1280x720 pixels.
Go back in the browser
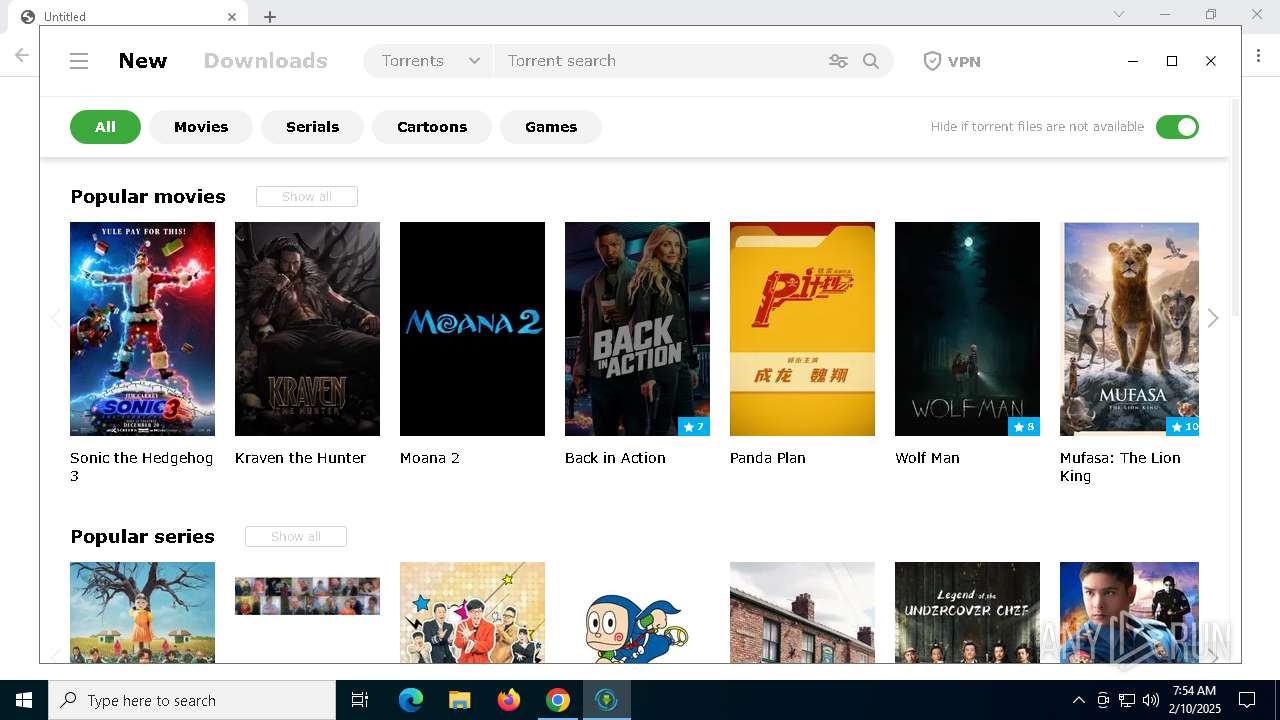click(21, 56)
